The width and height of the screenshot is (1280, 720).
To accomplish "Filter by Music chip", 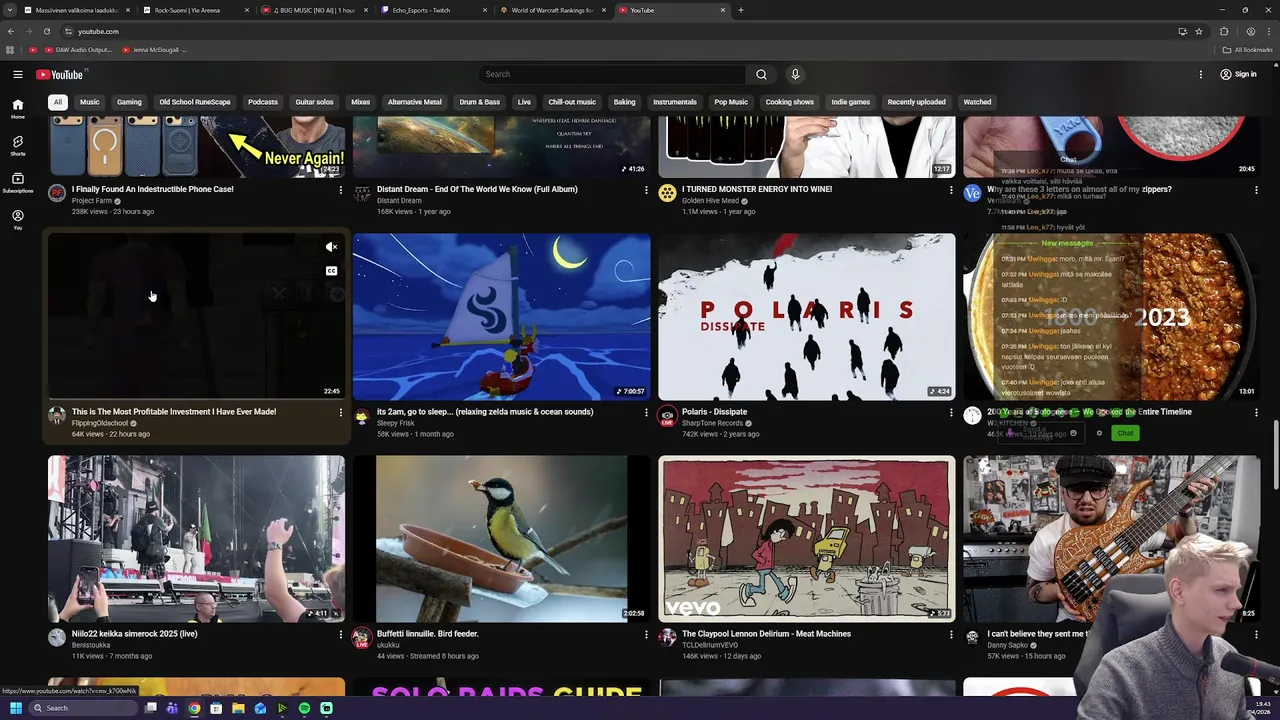I will [89, 102].
